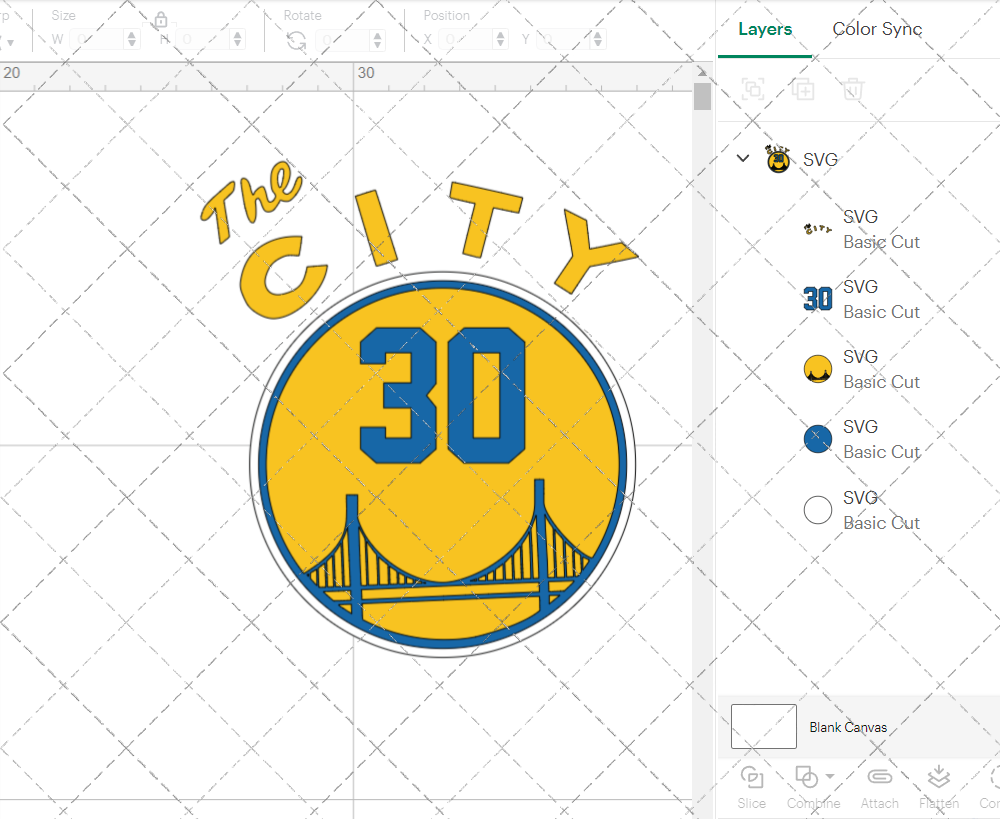Image resolution: width=1000 pixels, height=819 pixels.
Task: Click the Flatten tool icon
Action: [938, 777]
